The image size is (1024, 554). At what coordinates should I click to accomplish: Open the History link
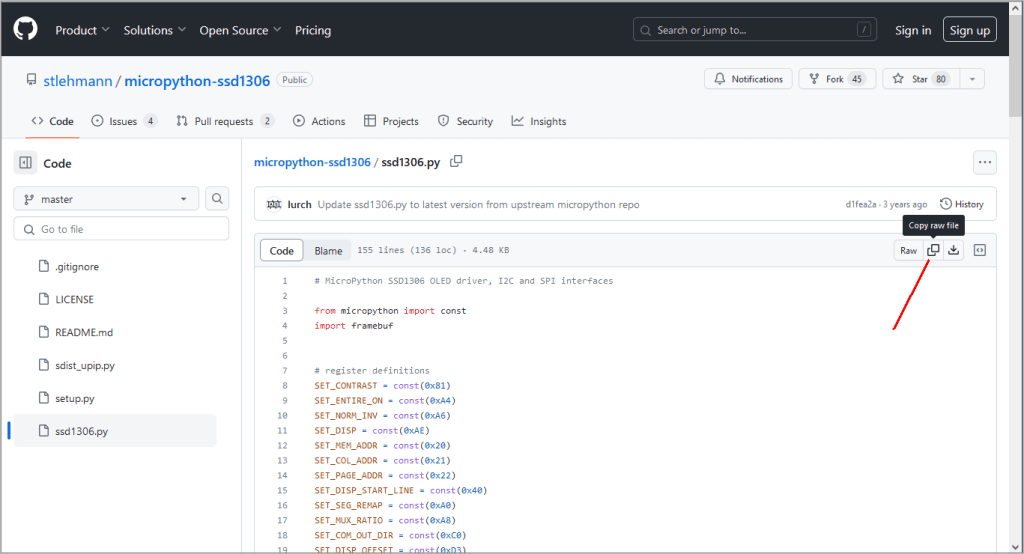click(x=962, y=204)
